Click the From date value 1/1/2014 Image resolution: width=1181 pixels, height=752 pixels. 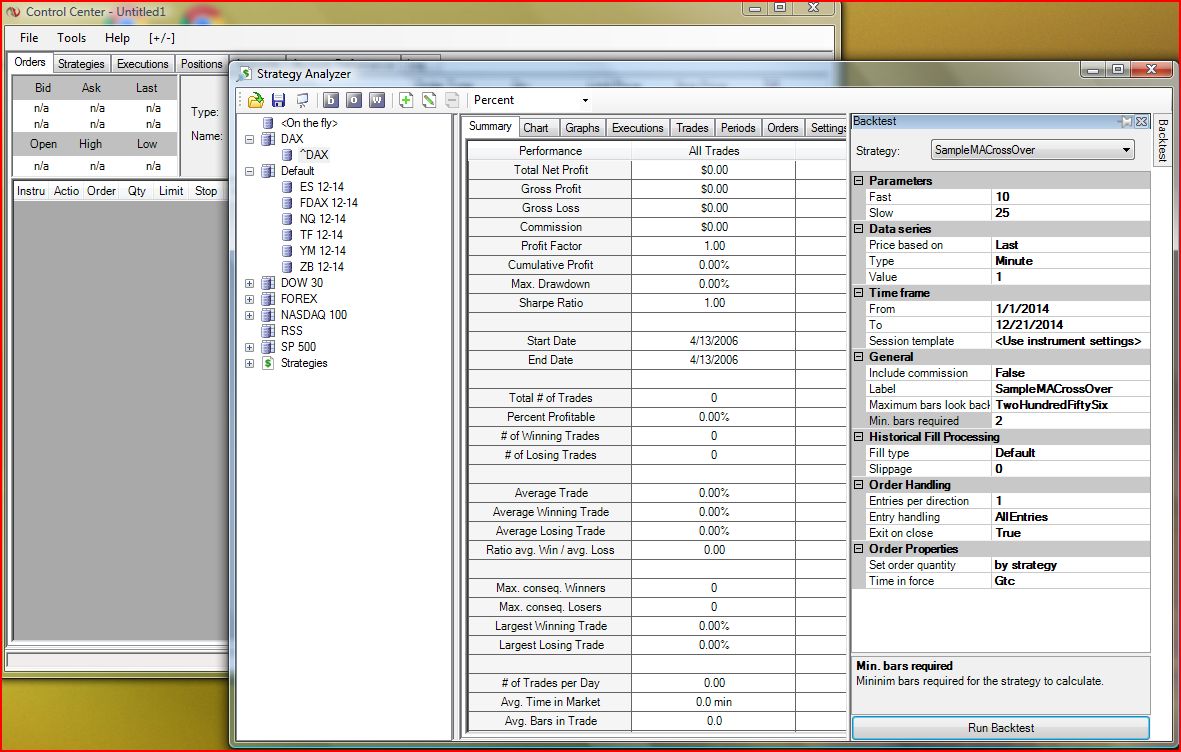[x=1071, y=309]
